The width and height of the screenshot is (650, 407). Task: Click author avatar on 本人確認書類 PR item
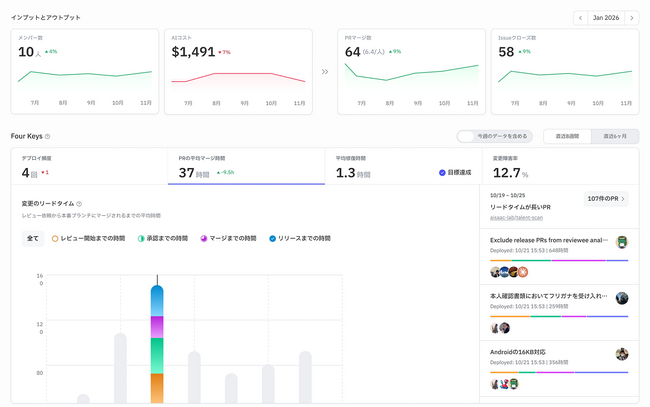pyautogui.click(x=622, y=298)
